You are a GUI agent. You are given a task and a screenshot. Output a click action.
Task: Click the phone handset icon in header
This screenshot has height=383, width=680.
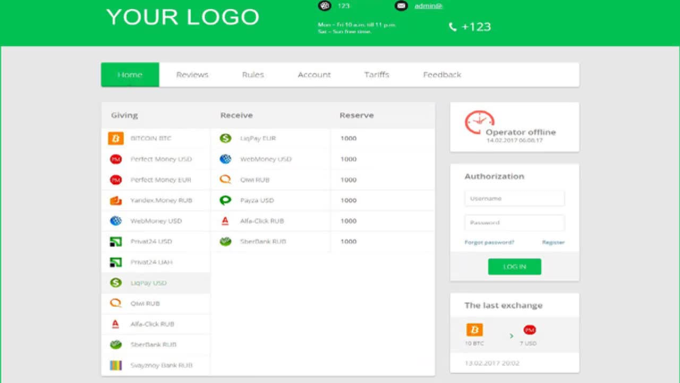coord(453,27)
